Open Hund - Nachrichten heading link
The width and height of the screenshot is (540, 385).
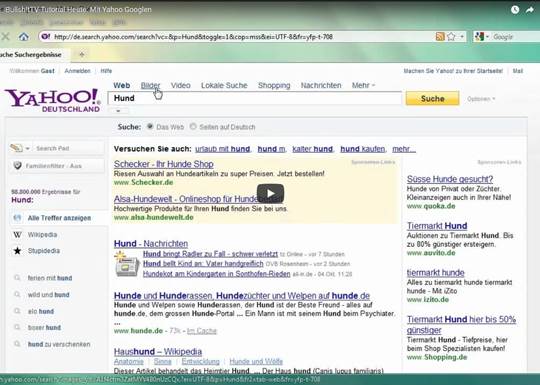pyautogui.click(x=151, y=243)
